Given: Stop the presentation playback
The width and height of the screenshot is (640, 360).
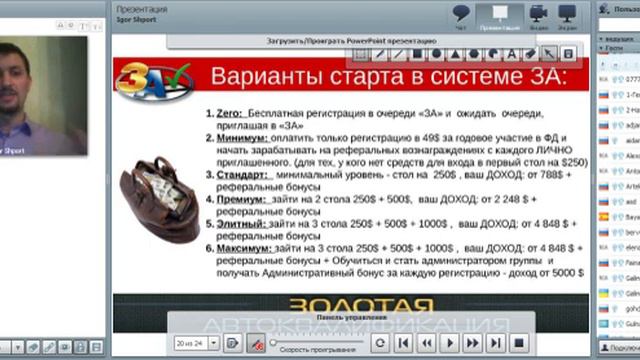Looking at the screenshot, I should tap(519, 343).
